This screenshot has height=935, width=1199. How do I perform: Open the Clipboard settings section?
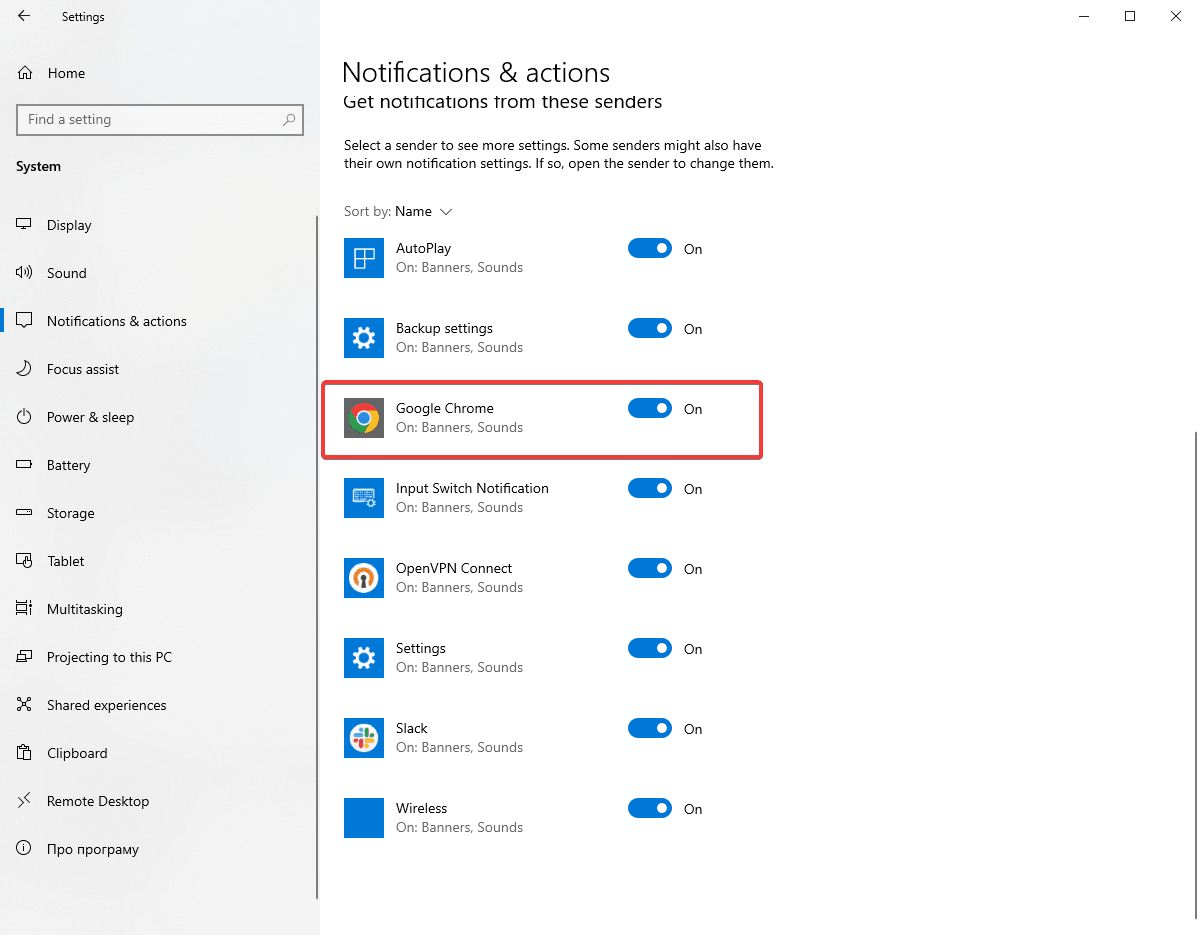(x=77, y=753)
